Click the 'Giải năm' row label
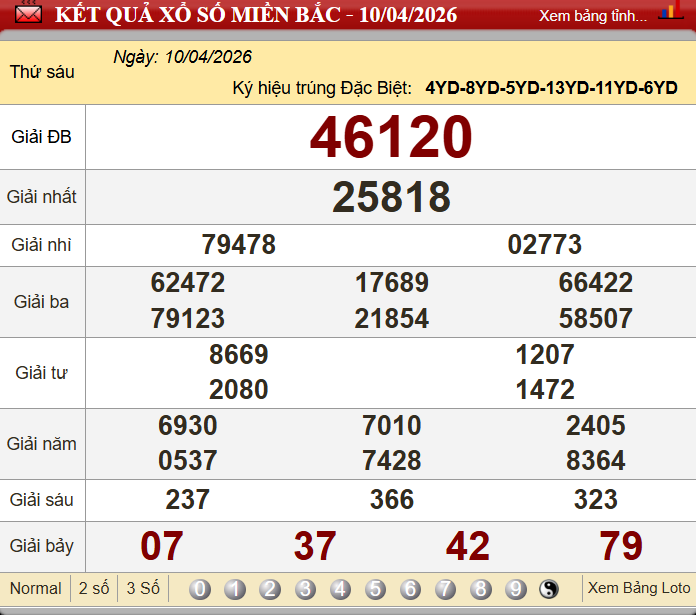The width and height of the screenshot is (696, 615). 42,444
